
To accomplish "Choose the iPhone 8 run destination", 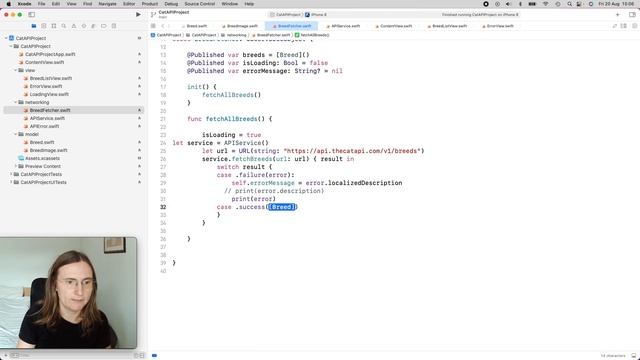I will pos(316,15).
